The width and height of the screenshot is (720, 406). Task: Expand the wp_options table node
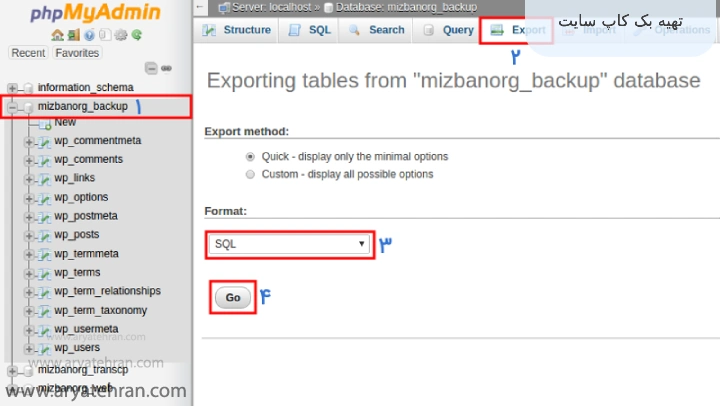[x=29, y=198]
